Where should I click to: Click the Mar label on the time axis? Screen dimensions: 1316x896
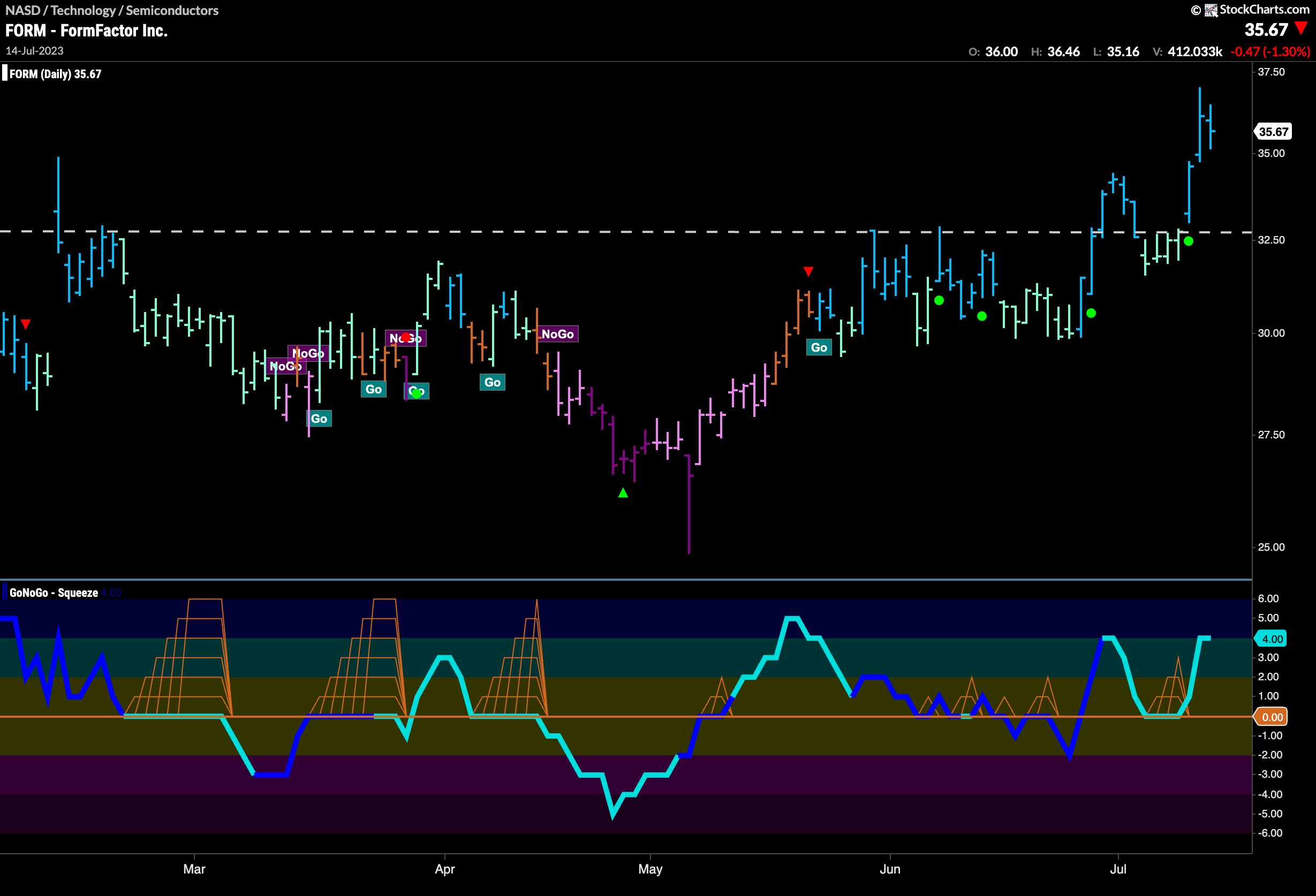(194, 869)
